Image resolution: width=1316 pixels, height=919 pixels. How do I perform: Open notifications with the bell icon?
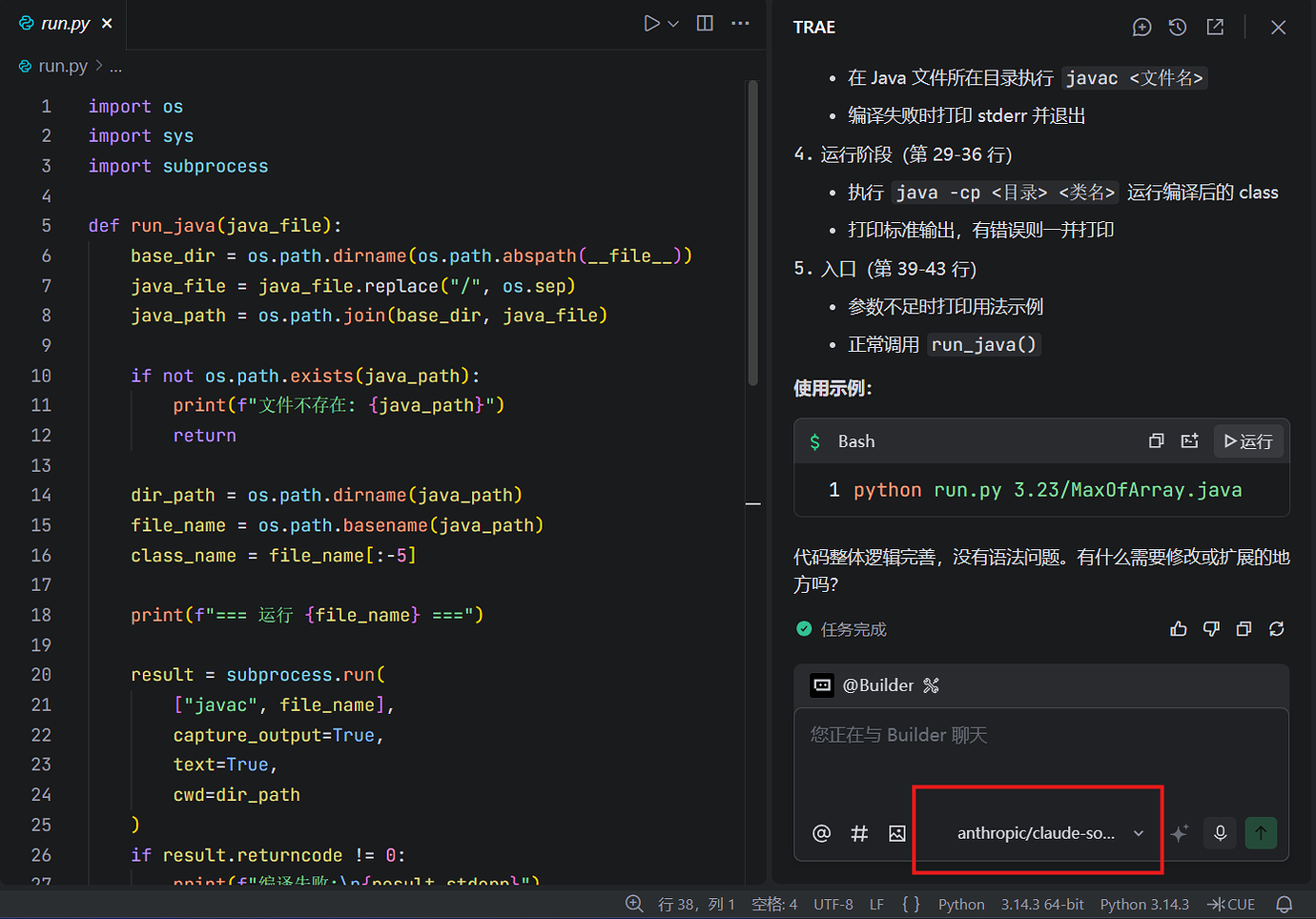click(x=1285, y=904)
